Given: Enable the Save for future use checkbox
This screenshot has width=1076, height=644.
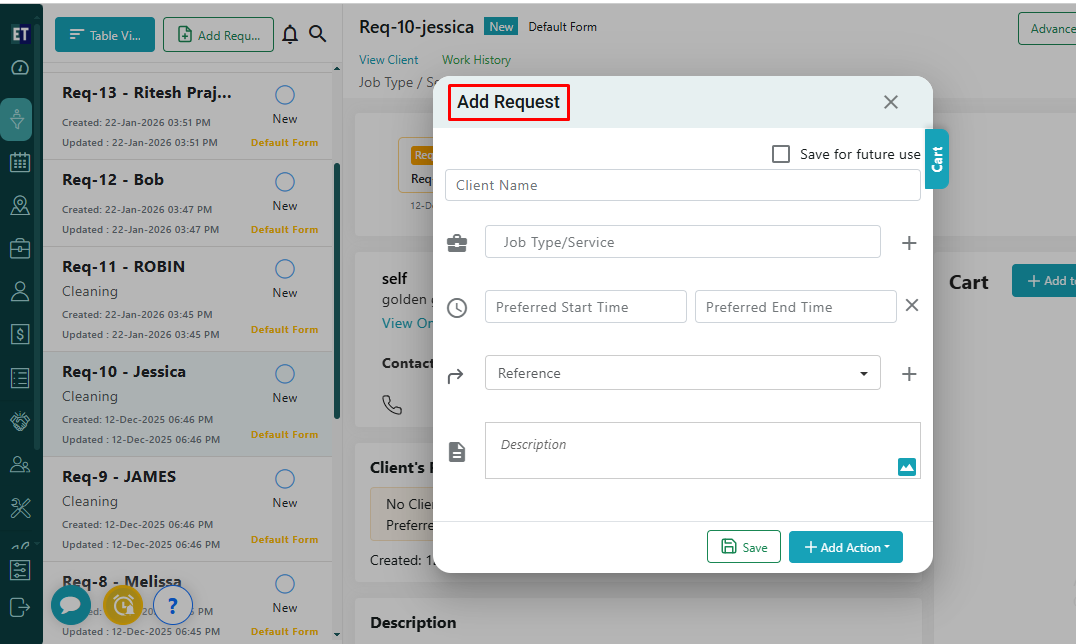Looking at the screenshot, I should (781, 154).
